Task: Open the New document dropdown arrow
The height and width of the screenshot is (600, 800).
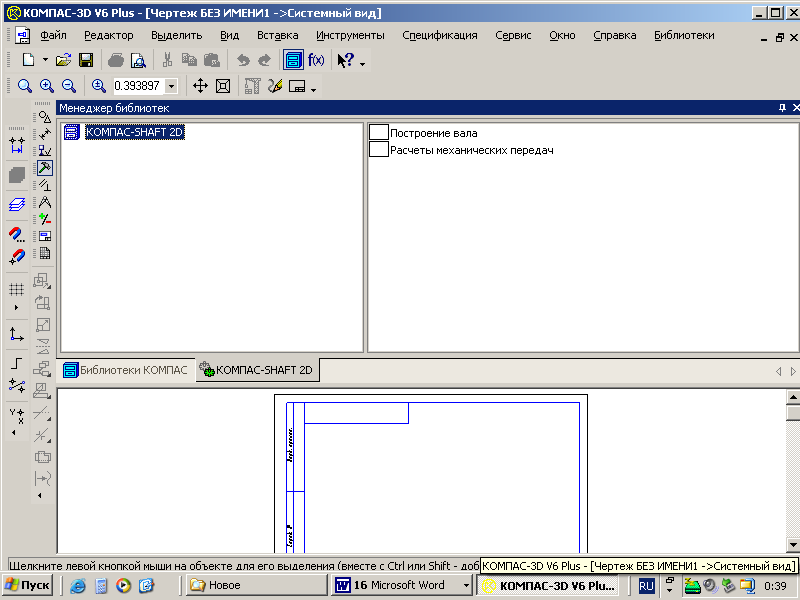Action: tap(45, 60)
